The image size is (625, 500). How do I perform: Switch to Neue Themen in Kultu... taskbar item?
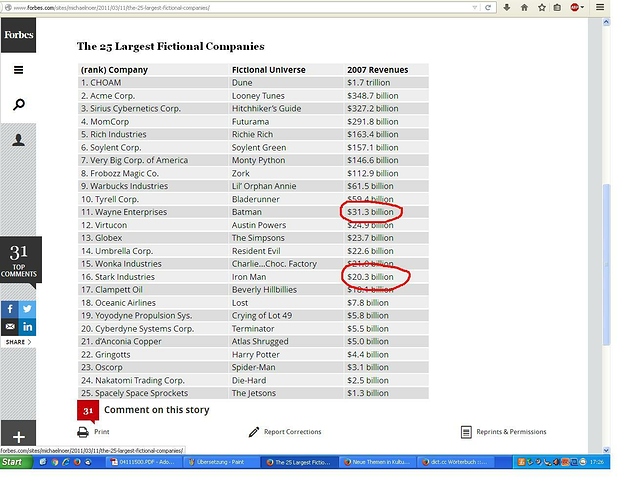coord(377,462)
